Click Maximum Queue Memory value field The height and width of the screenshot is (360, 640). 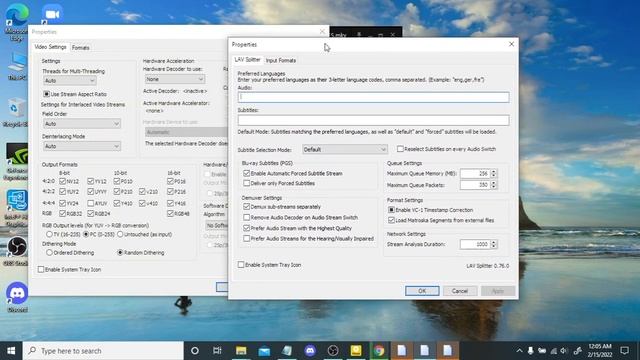pos(475,173)
